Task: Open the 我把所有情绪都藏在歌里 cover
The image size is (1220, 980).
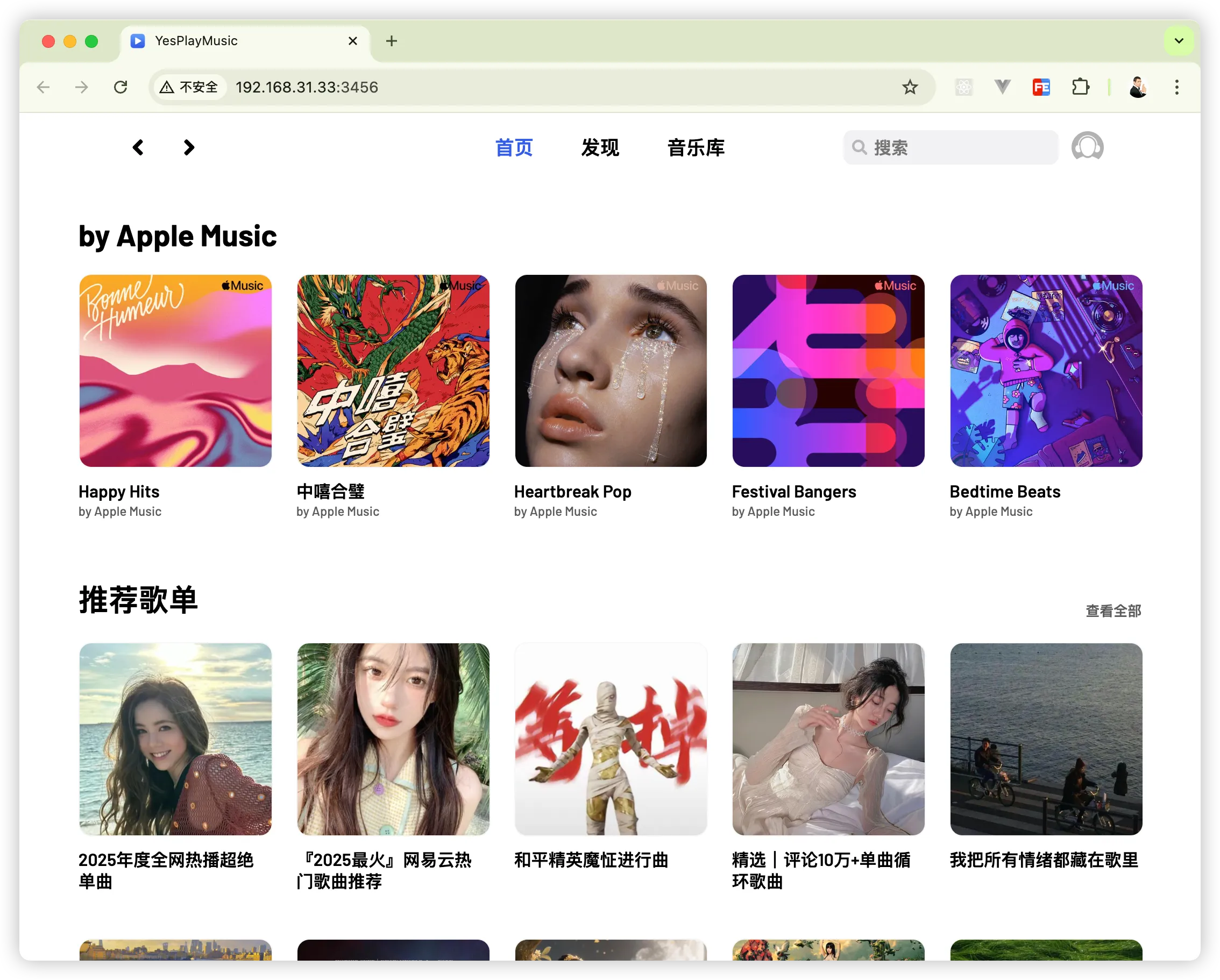Action: [1046, 739]
